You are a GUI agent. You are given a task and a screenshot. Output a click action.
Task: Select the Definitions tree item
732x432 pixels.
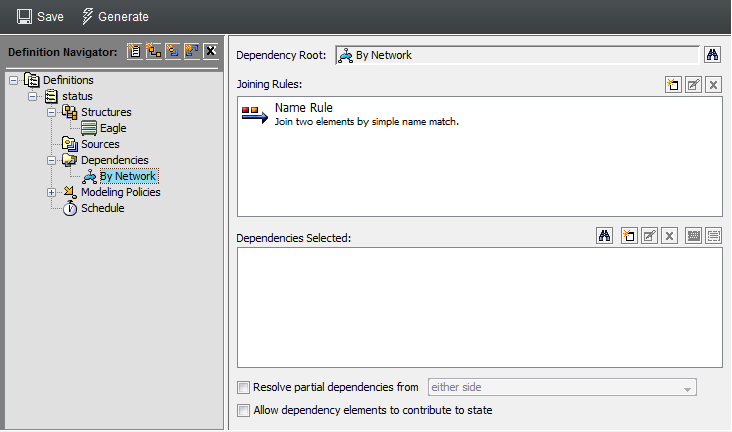tap(68, 80)
